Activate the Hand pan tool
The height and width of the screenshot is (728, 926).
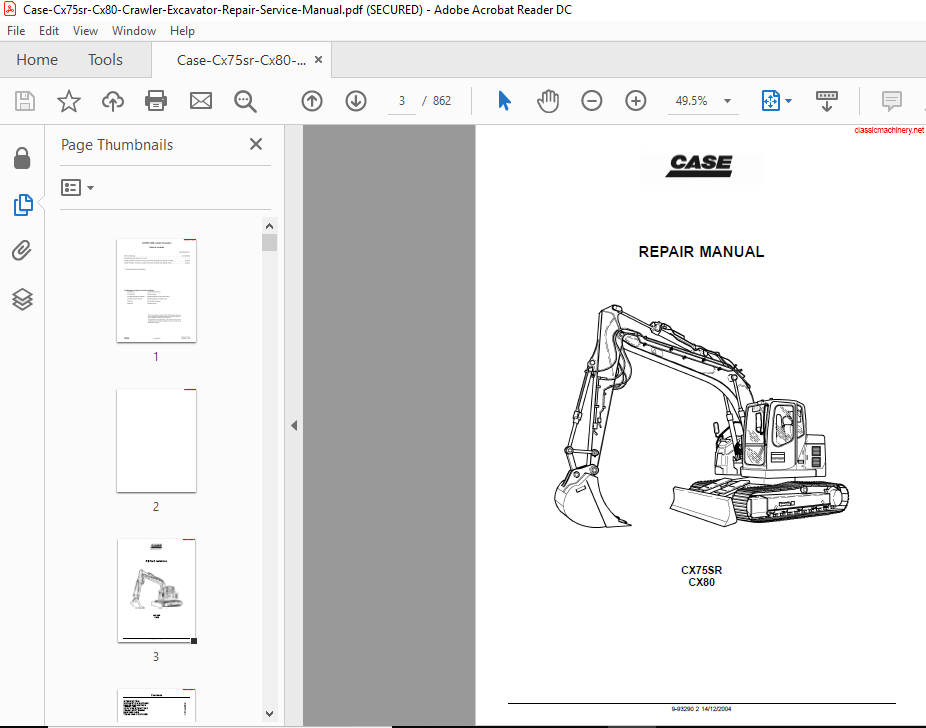[547, 101]
